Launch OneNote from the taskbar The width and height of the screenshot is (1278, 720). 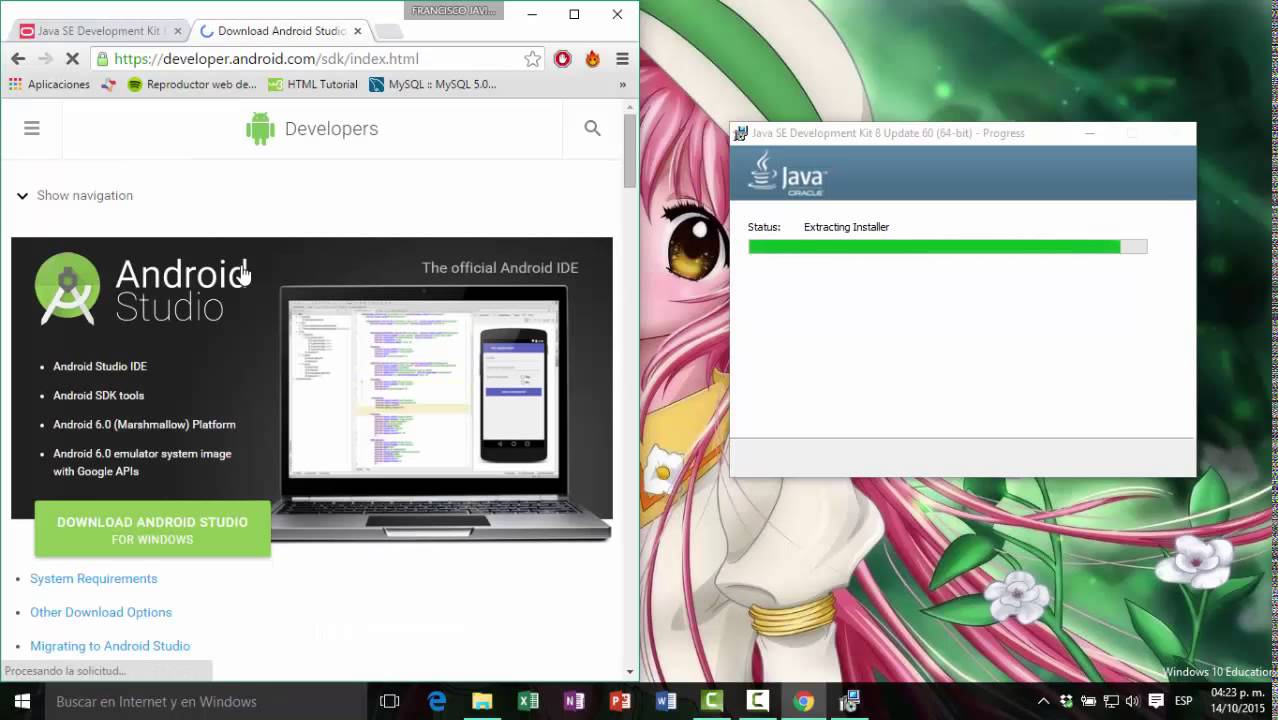574,701
